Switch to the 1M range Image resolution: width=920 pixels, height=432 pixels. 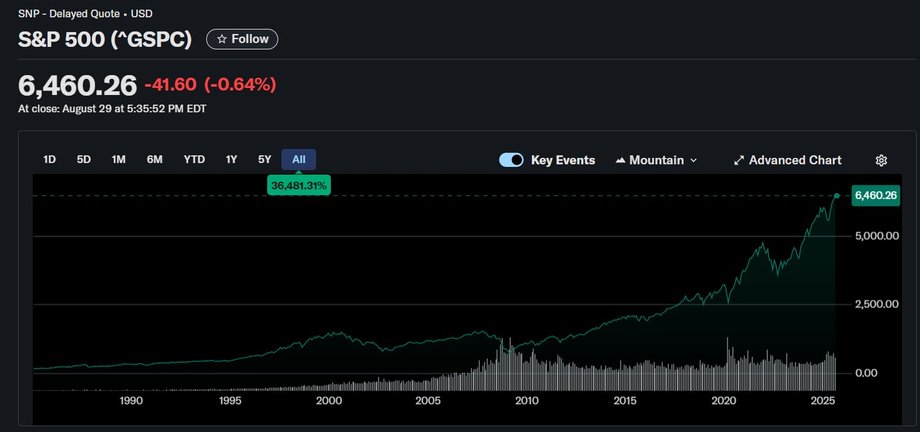[x=119, y=160]
